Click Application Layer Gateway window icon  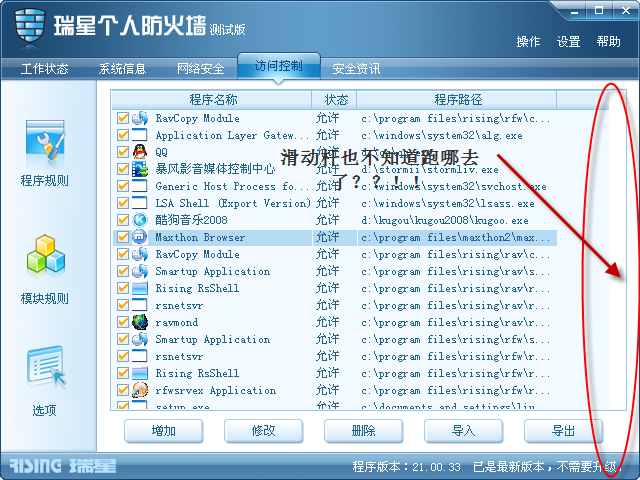[x=140, y=135]
